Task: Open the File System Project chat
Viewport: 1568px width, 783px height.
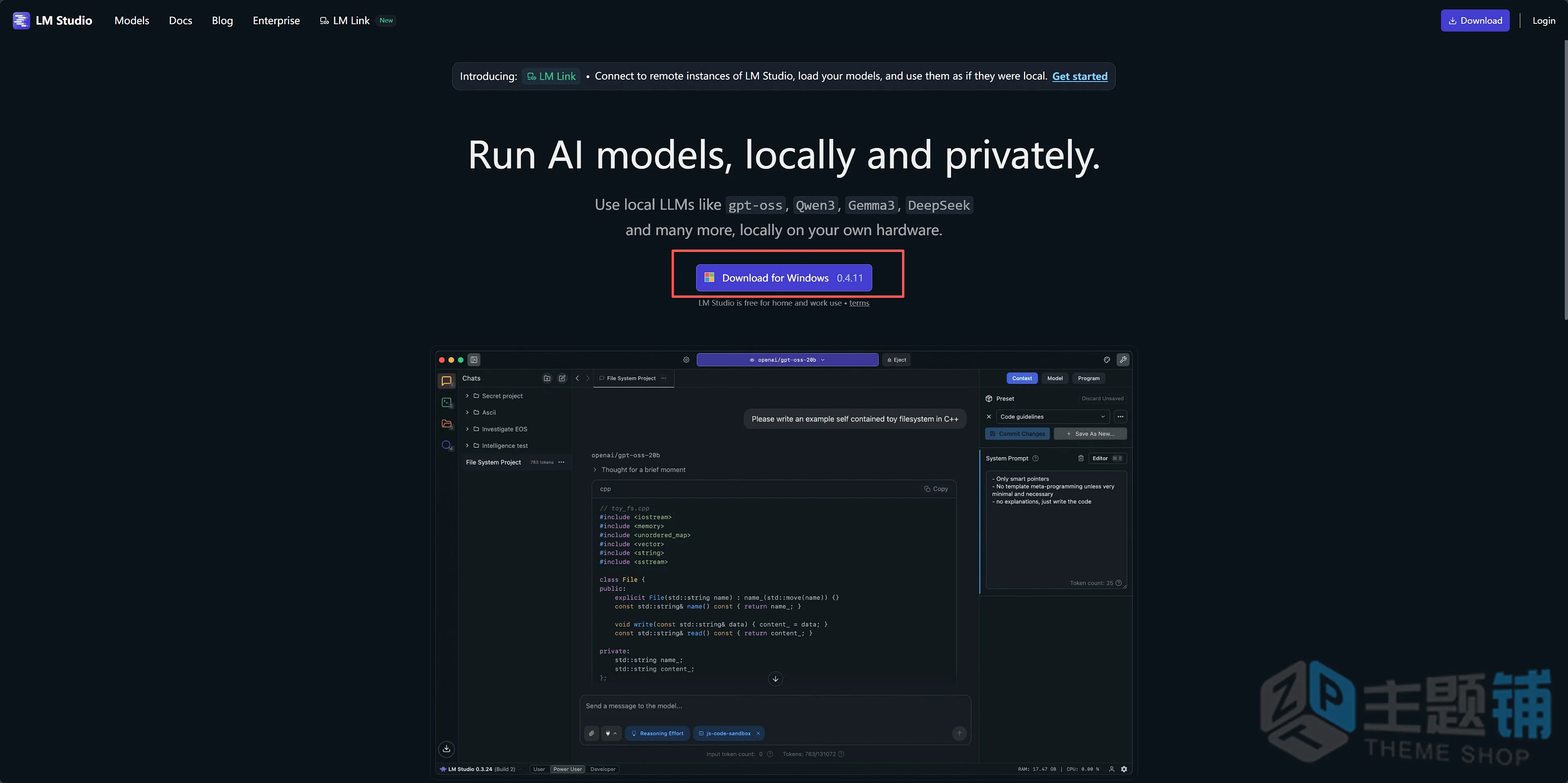Action: click(494, 462)
